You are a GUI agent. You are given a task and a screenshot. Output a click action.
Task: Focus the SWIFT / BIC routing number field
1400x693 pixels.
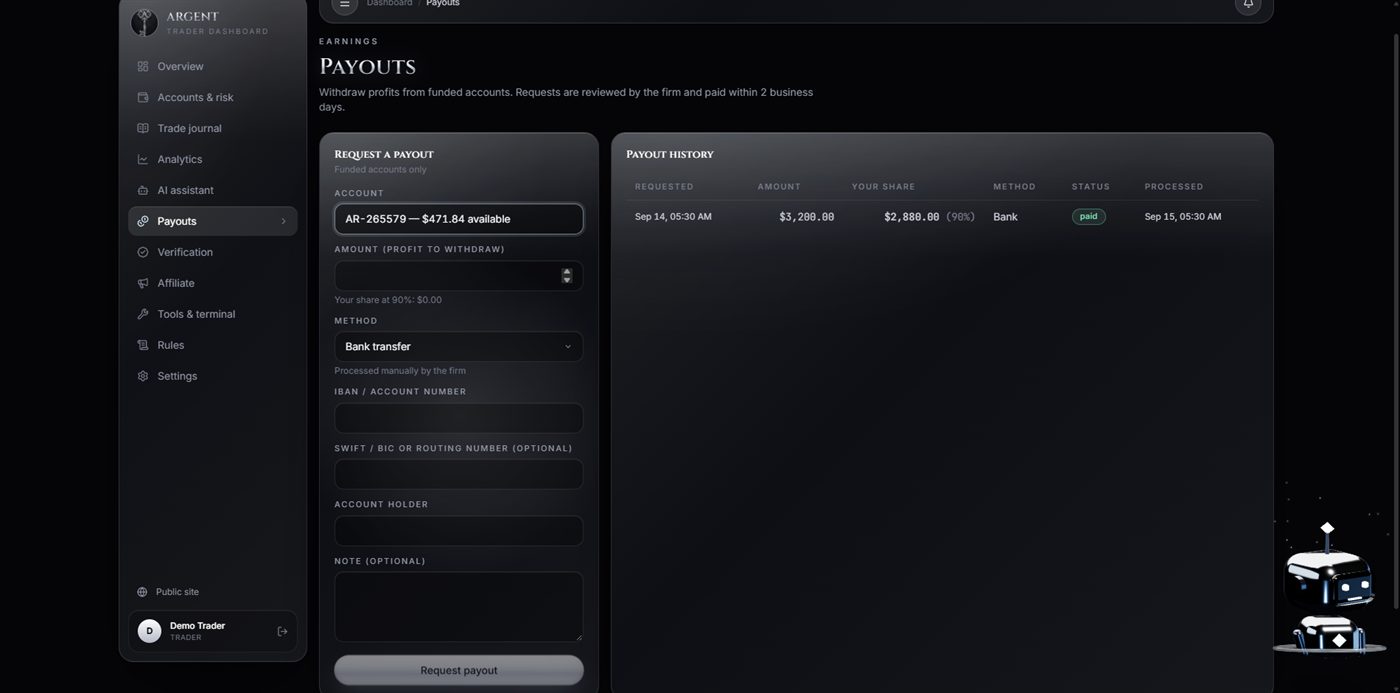(x=459, y=474)
